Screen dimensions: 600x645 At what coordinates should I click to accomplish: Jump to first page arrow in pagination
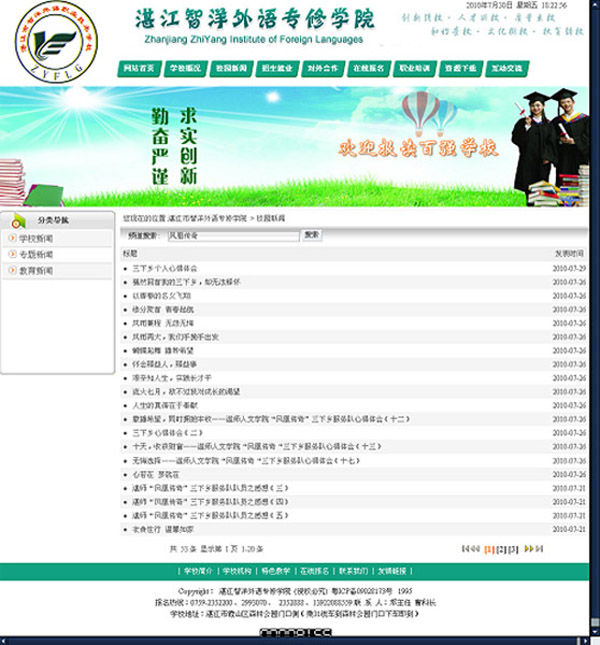tap(466, 549)
